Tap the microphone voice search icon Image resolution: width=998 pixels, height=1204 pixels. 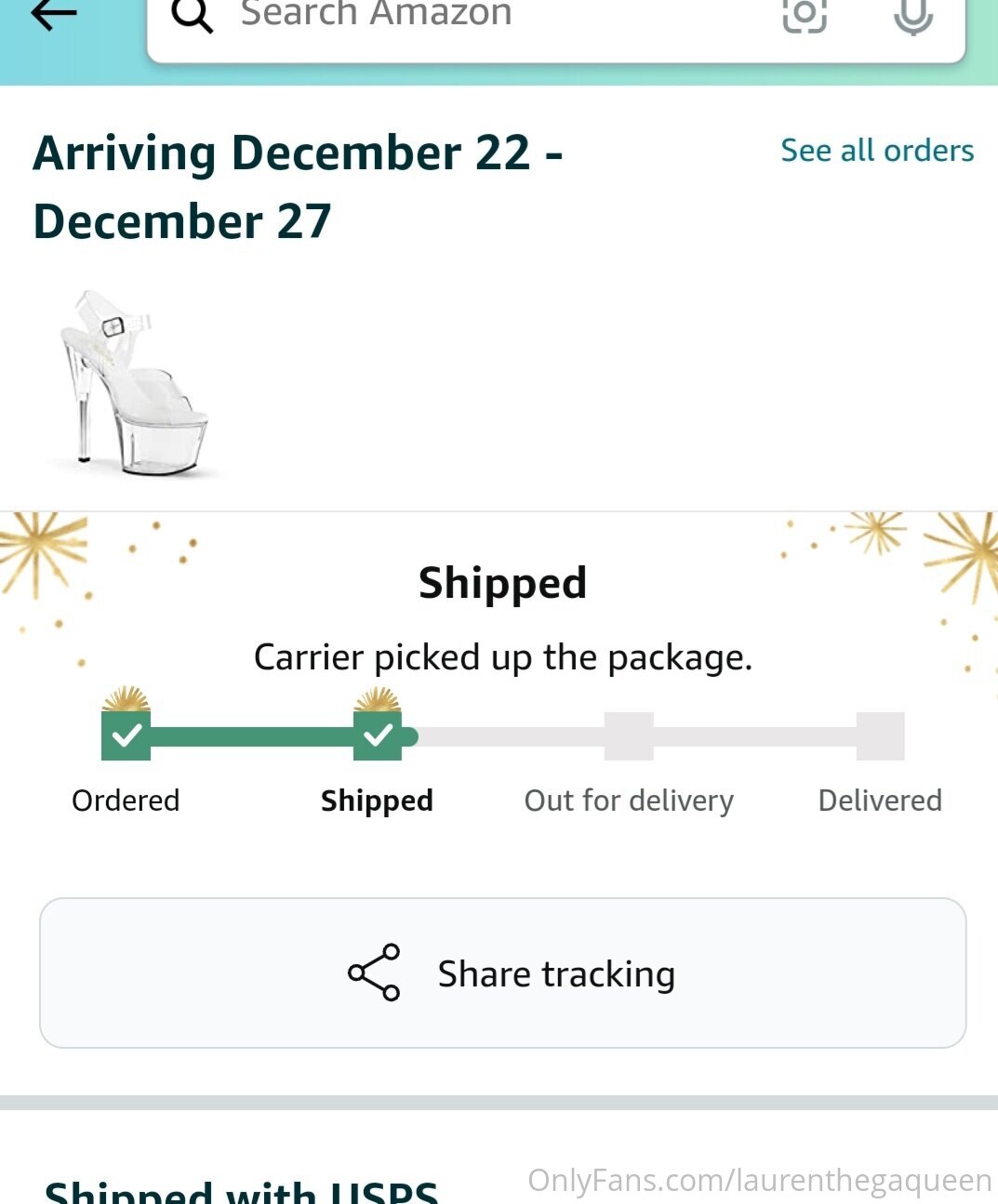(913, 15)
